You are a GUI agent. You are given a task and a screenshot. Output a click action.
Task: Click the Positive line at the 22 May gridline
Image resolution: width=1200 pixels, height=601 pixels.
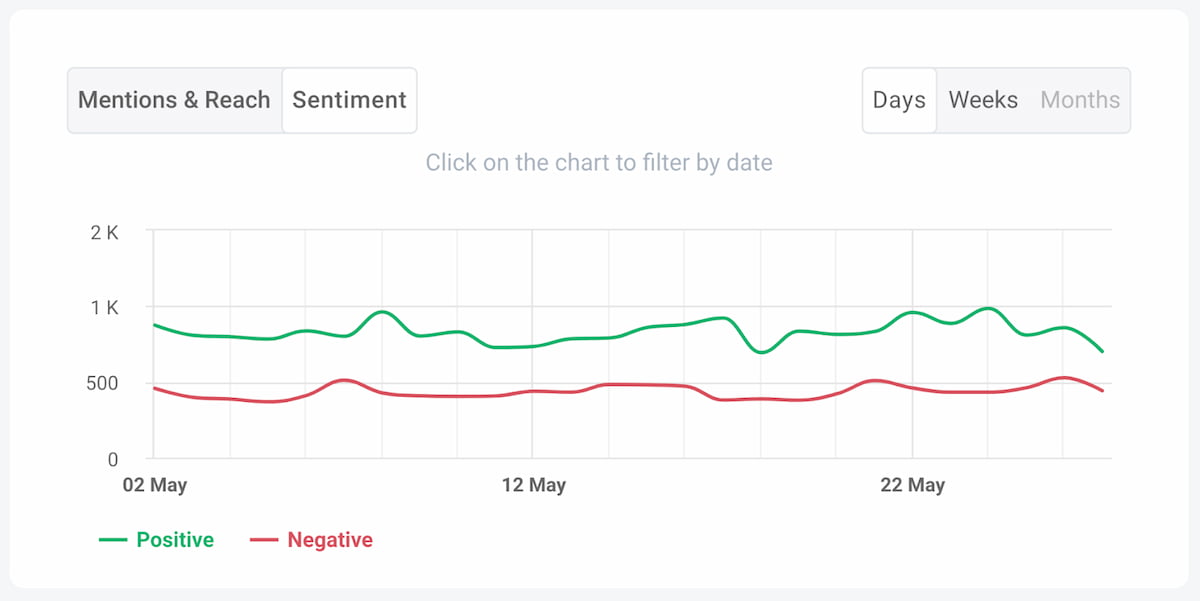pos(912,312)
